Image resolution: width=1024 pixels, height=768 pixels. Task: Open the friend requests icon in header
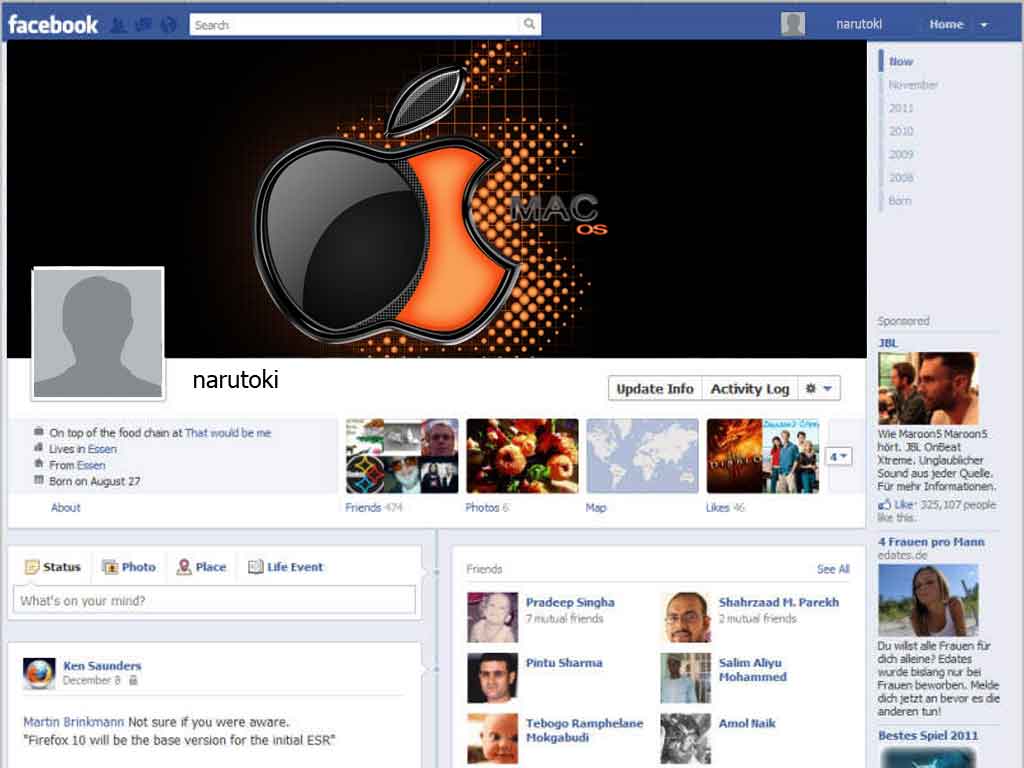pos(118,25)
